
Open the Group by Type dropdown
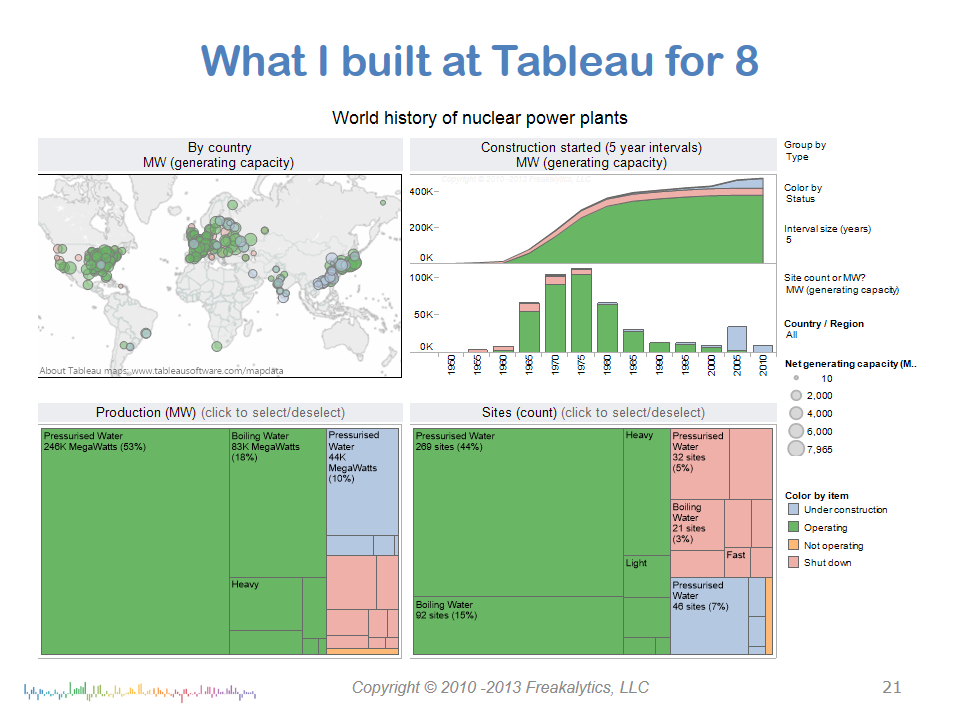pyautogui.click(x=798, y=157)
